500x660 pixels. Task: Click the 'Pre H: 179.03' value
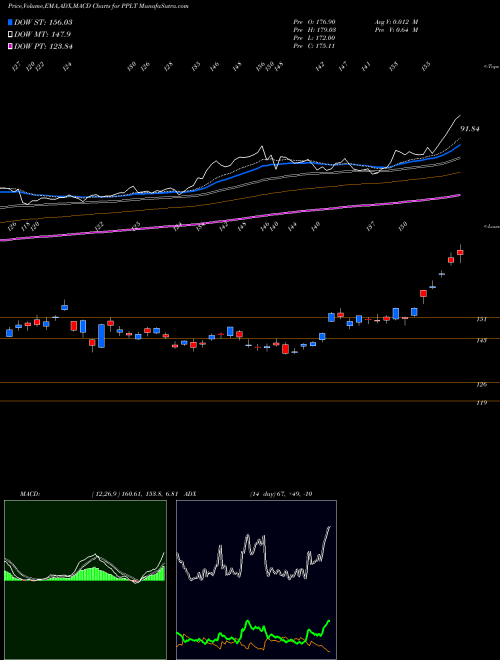pyautogui.click(x=314, y=30)
